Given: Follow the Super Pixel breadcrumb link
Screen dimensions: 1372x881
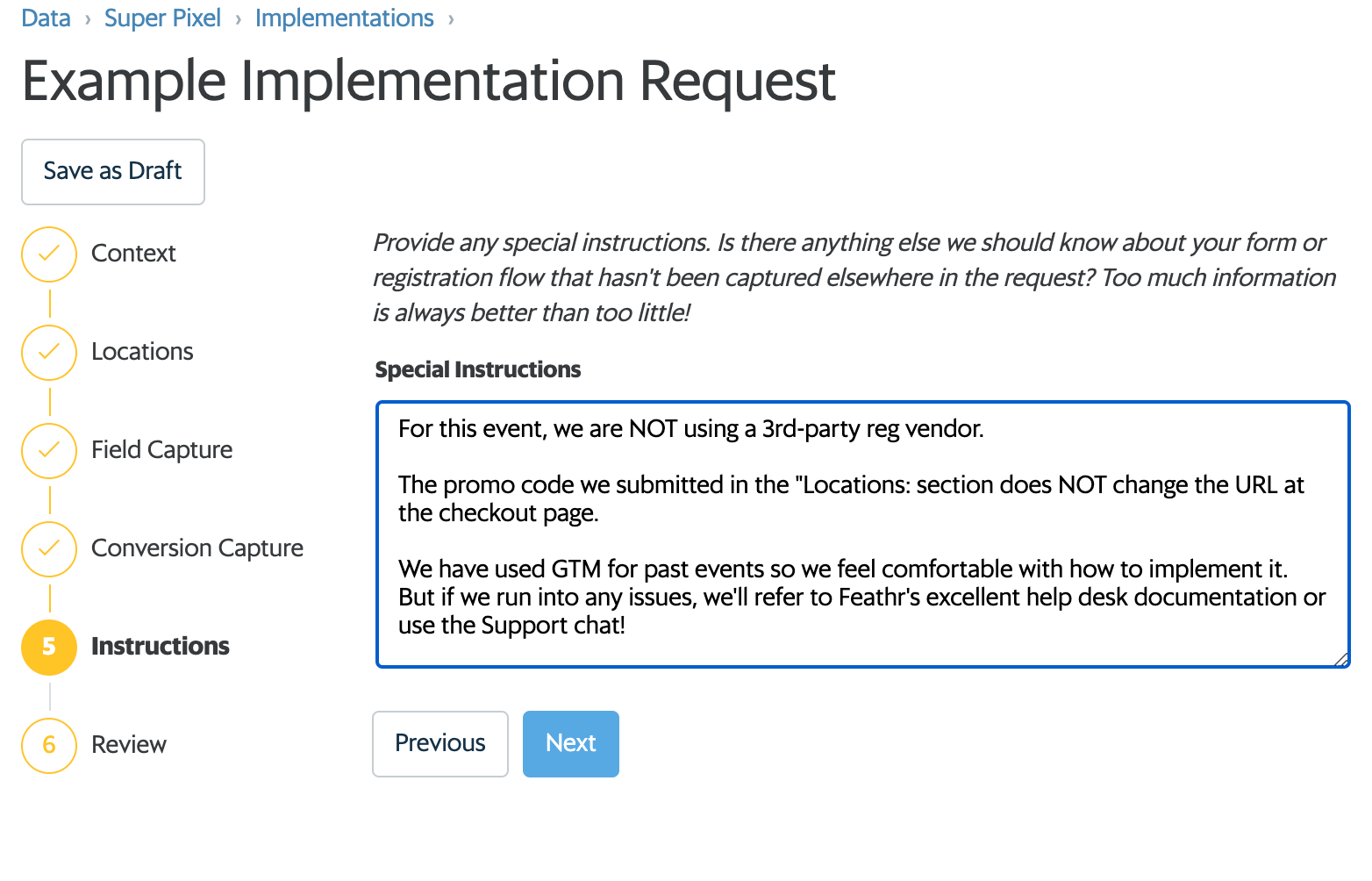Looking at the screenshot, I should [x=162, y=18].
